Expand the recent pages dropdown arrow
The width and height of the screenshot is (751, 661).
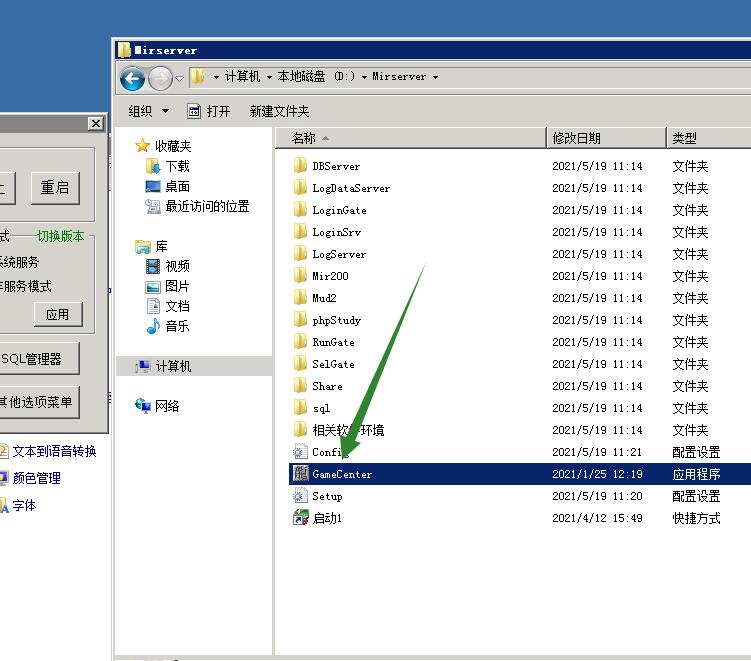point(179,78)
